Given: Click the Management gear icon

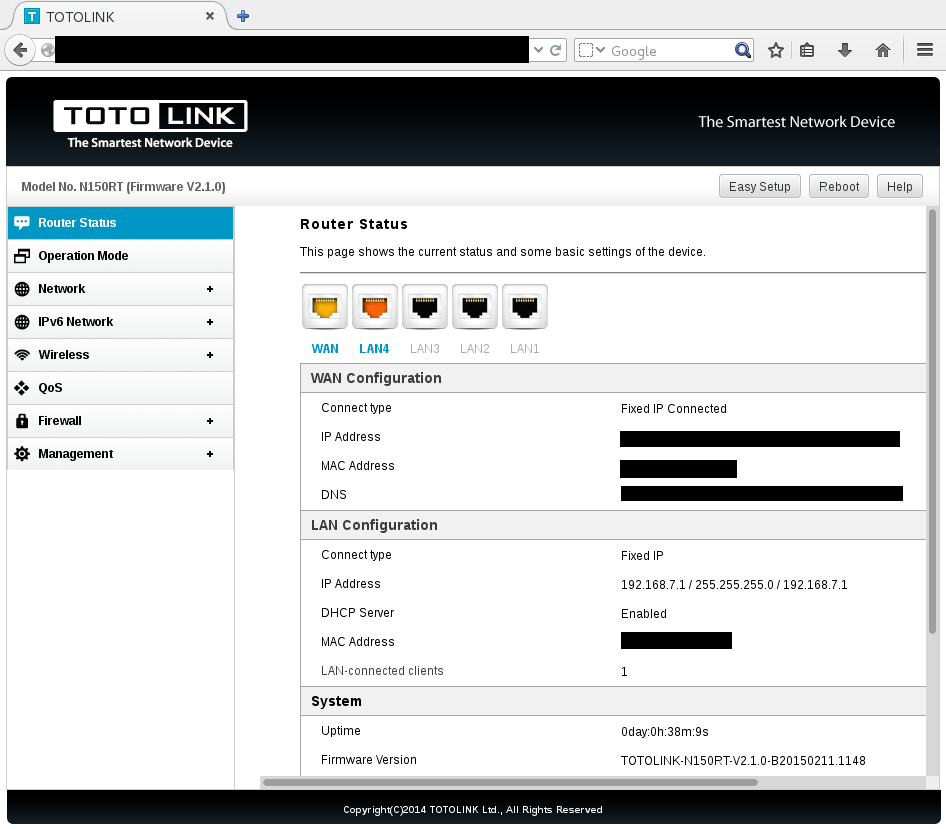Looking at the screenshot, I should pyautogui.click(x=22, y=454).
